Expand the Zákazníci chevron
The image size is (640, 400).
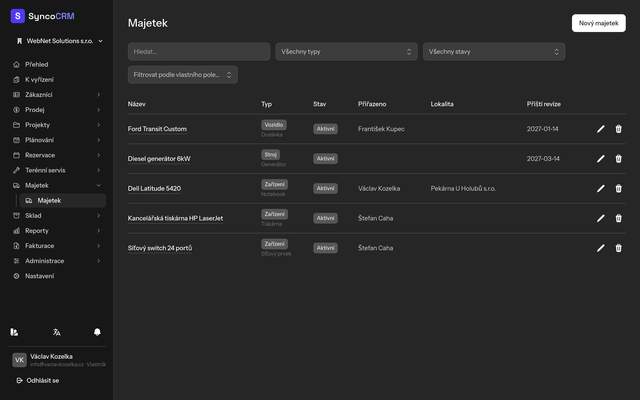click(x=98, y=95)
